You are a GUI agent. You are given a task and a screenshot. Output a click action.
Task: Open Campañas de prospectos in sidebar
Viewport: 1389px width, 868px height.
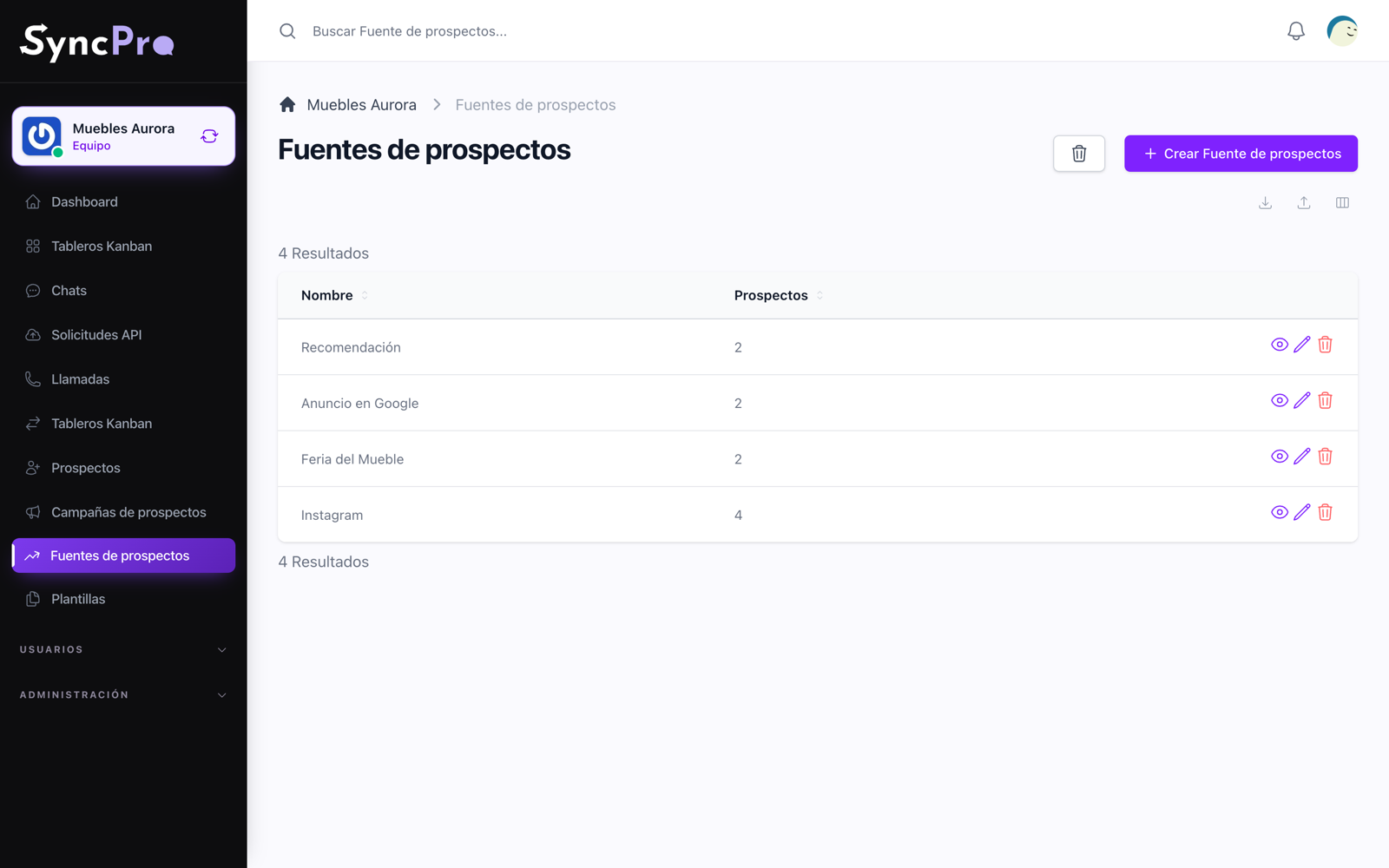[123, 511]
